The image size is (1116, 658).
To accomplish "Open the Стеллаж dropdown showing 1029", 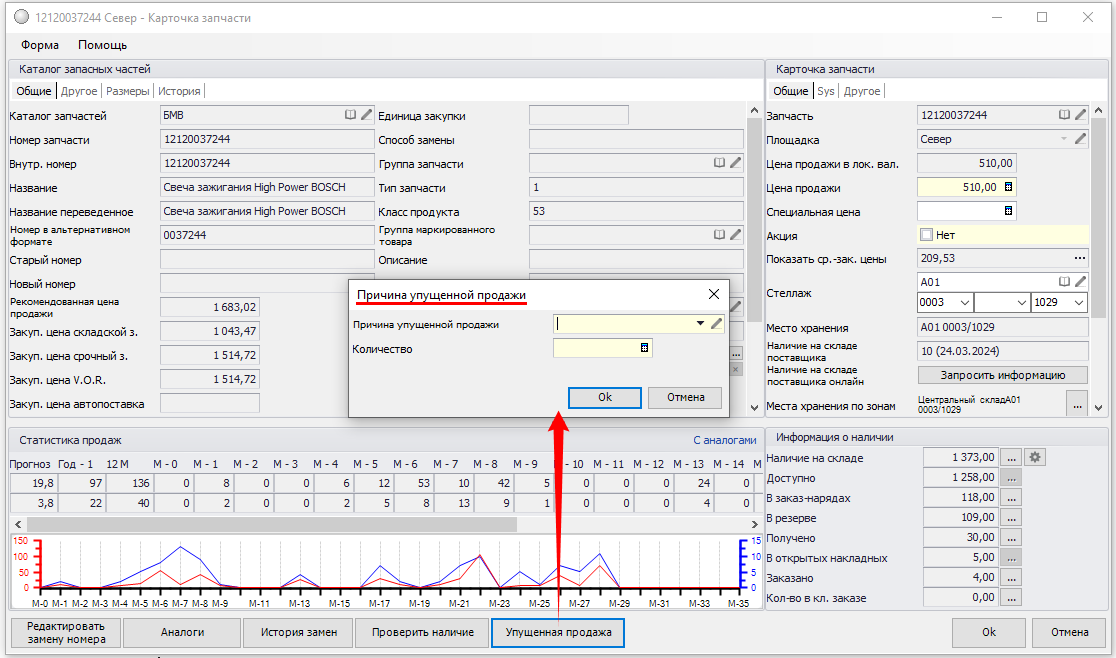I will [x=1079, y=303].
